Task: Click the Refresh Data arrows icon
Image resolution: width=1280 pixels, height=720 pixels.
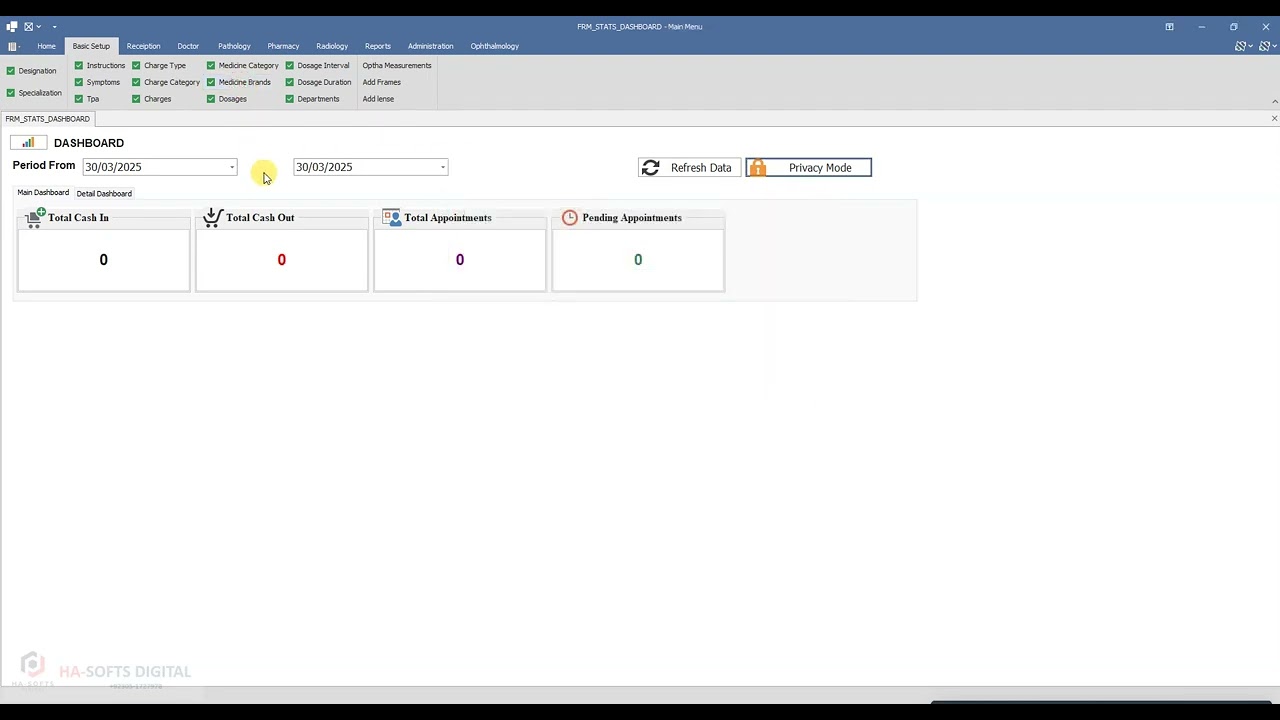Action: [651, 168]
